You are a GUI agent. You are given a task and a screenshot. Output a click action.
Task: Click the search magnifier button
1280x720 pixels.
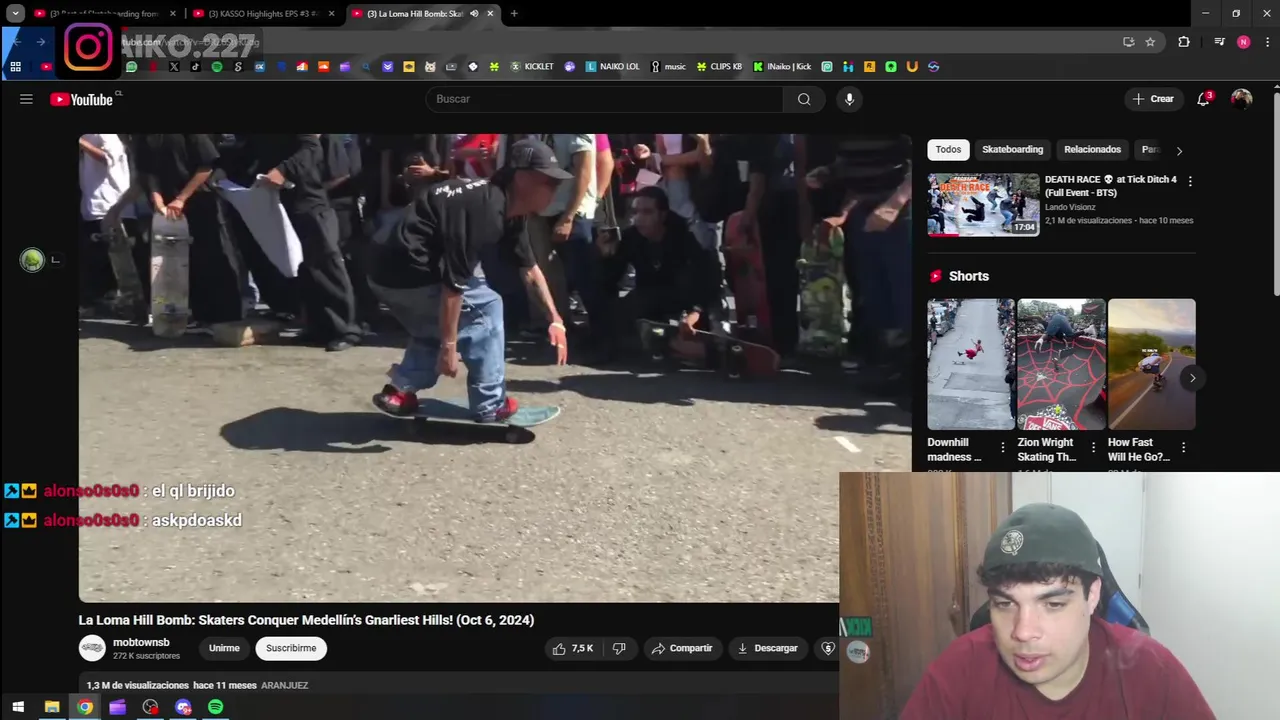[804, 99]
